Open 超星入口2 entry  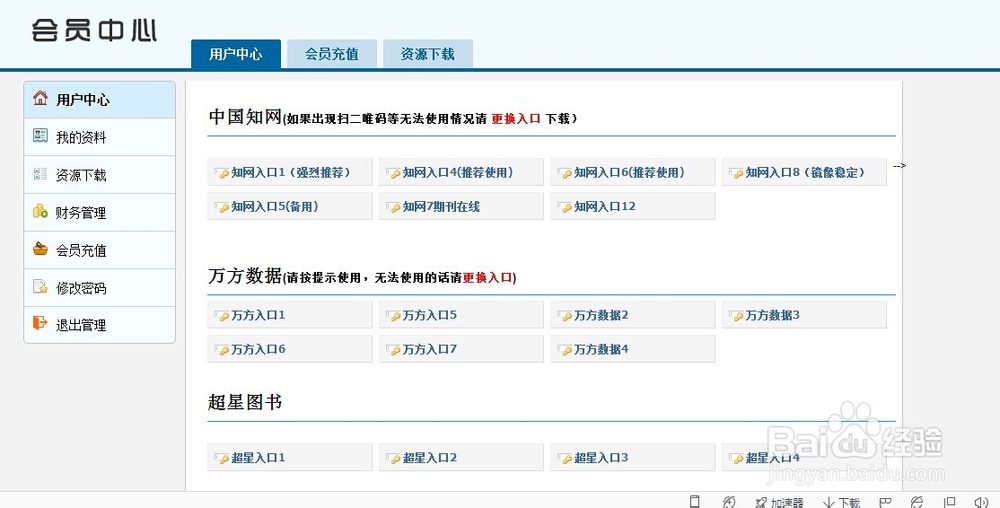click(x=461, y=458)
